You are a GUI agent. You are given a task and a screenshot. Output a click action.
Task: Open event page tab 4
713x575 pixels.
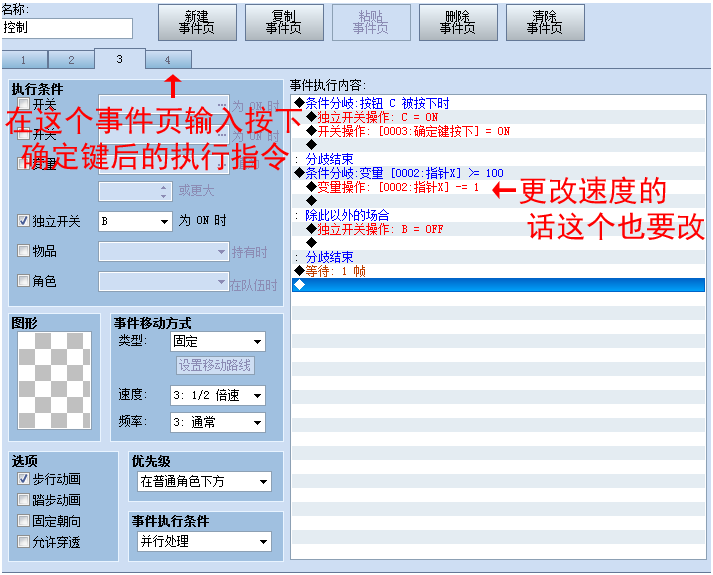[168, 60]
